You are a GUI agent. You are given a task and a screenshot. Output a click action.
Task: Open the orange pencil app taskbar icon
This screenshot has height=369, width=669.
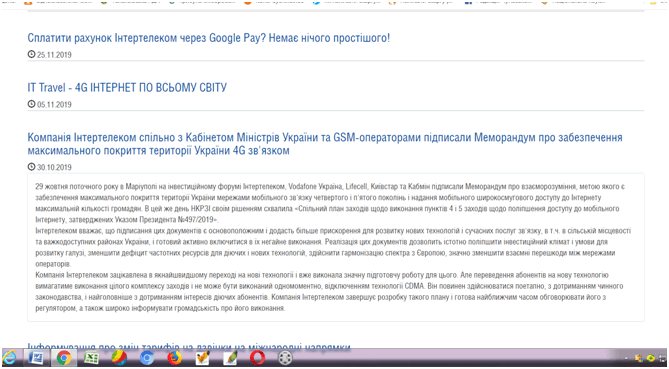click(202, 357)
